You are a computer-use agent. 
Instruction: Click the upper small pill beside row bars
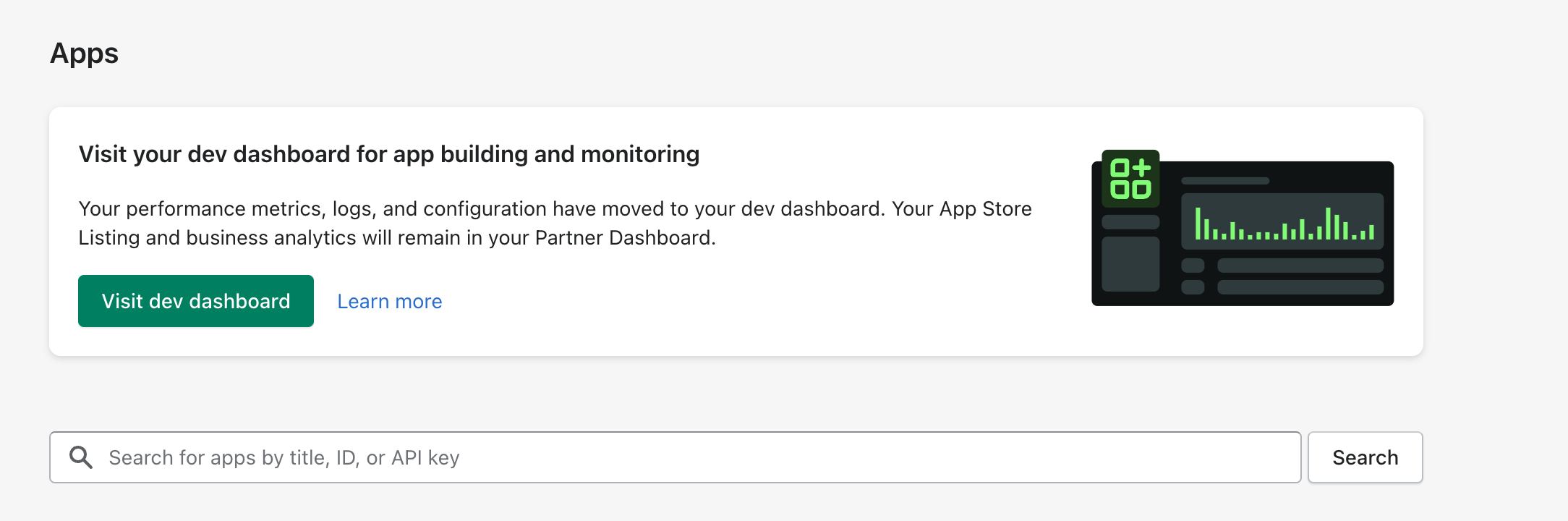coord(1193,266)
